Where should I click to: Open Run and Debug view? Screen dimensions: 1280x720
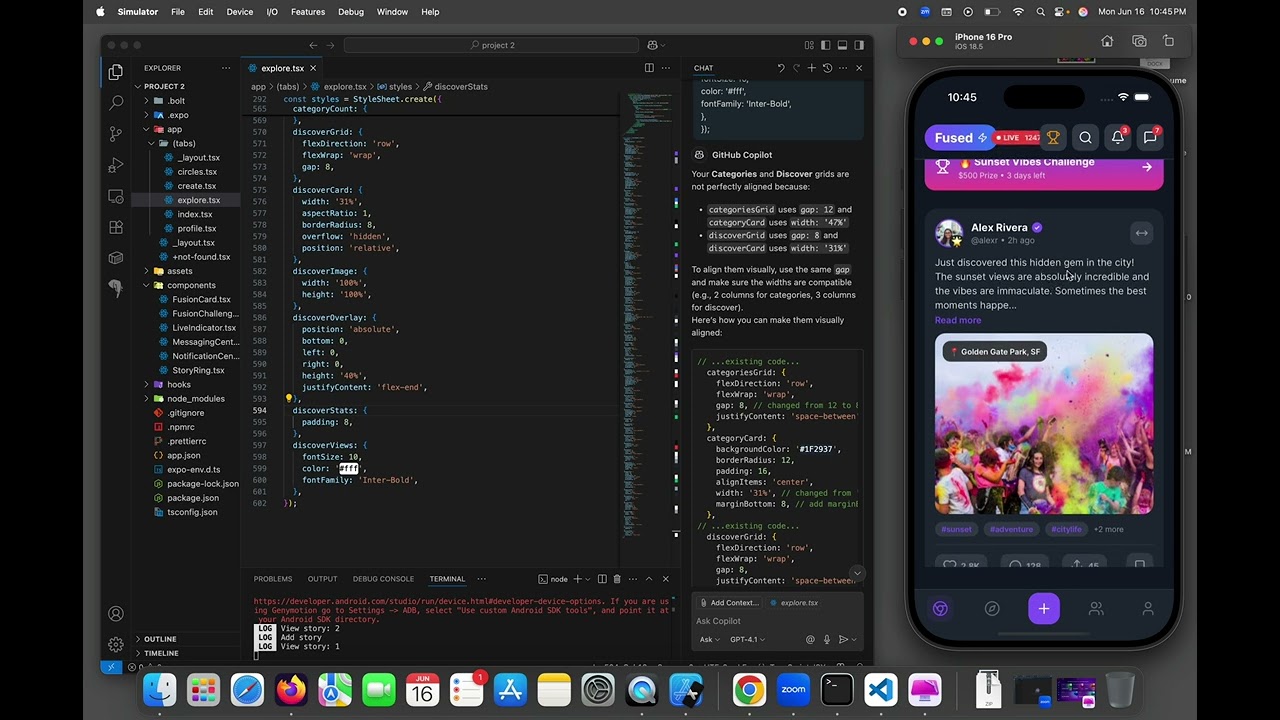pos(116,164)
